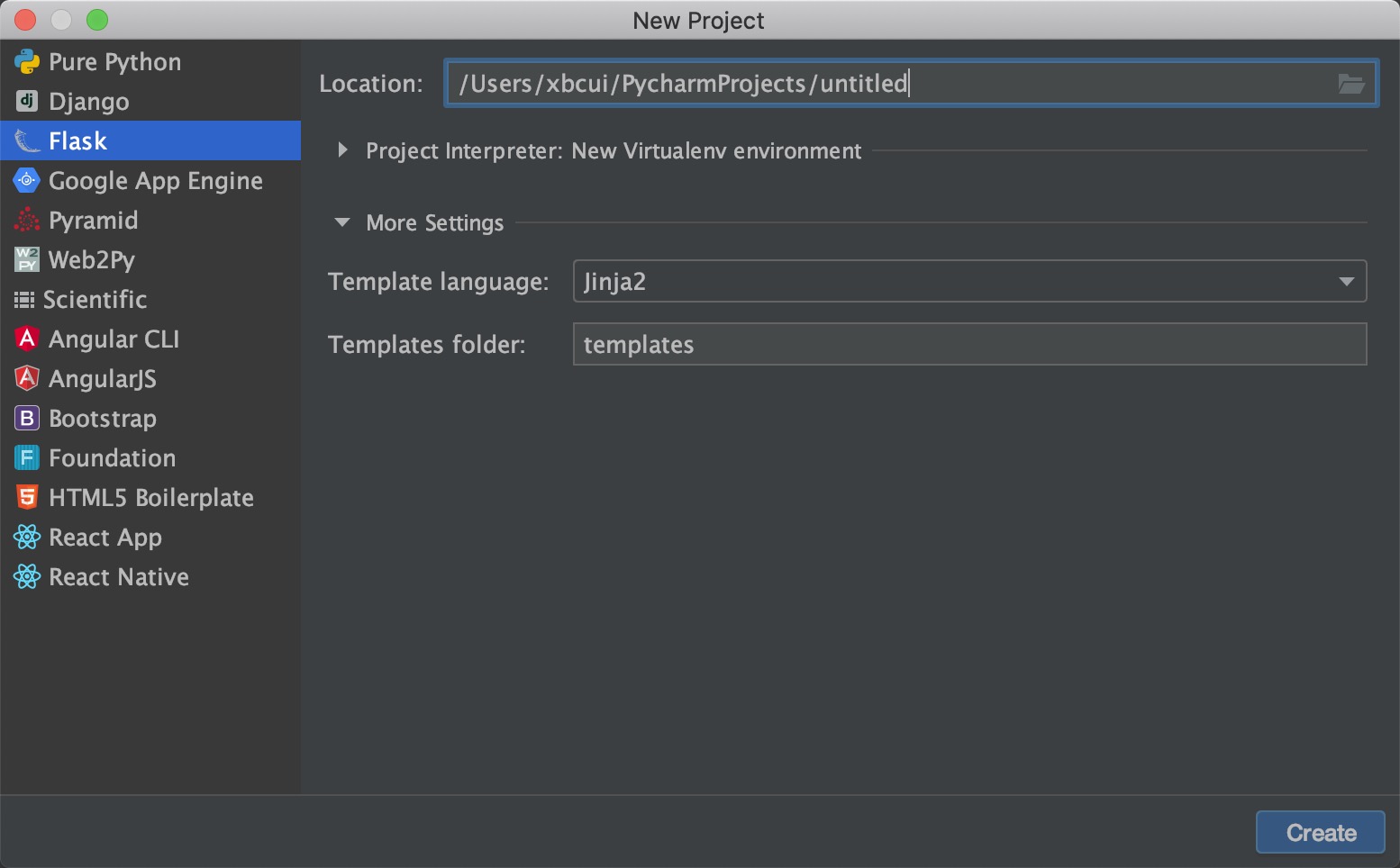Image resolution: width=1400 pixels, height=868 pixels.
Task: Select Django project type
Action: pos(150,102)
